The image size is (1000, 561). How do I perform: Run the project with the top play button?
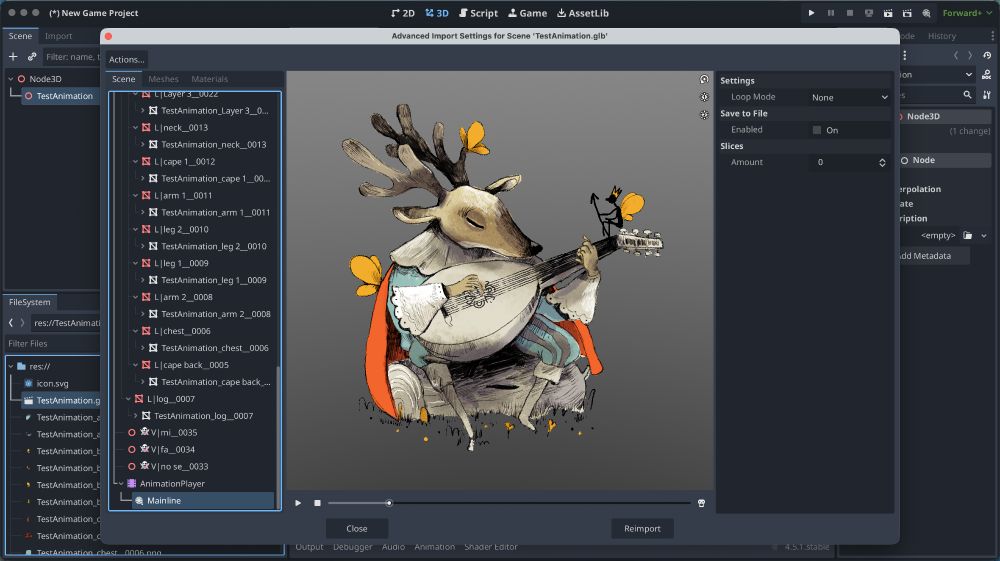(811, 13)
